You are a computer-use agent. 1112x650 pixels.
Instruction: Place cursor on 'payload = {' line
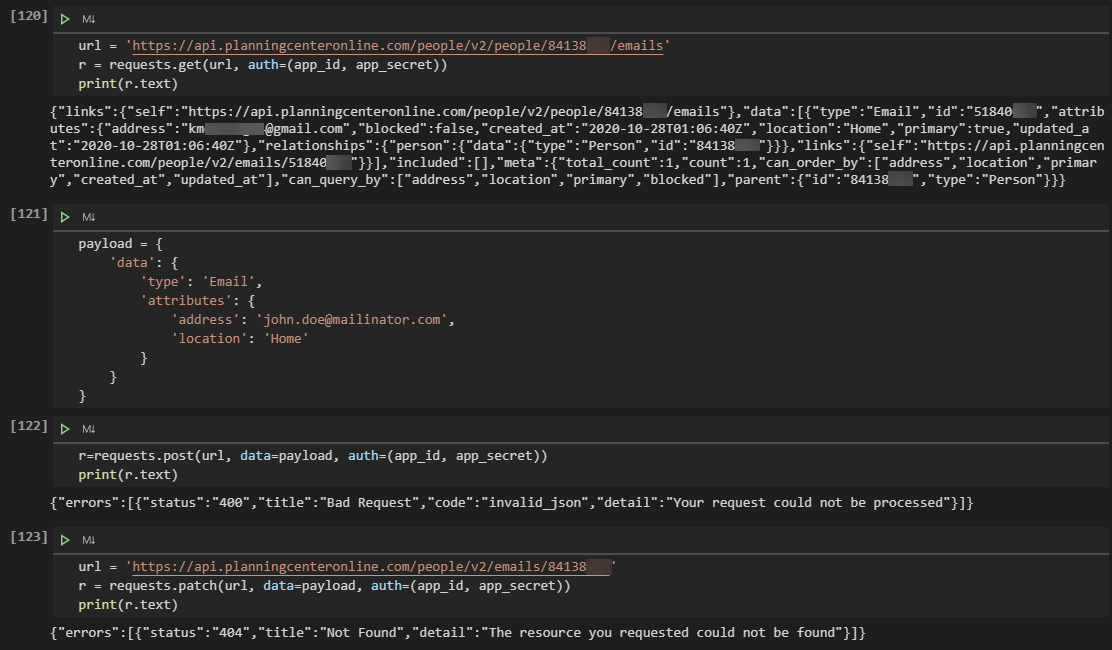(x=121, y=244)
